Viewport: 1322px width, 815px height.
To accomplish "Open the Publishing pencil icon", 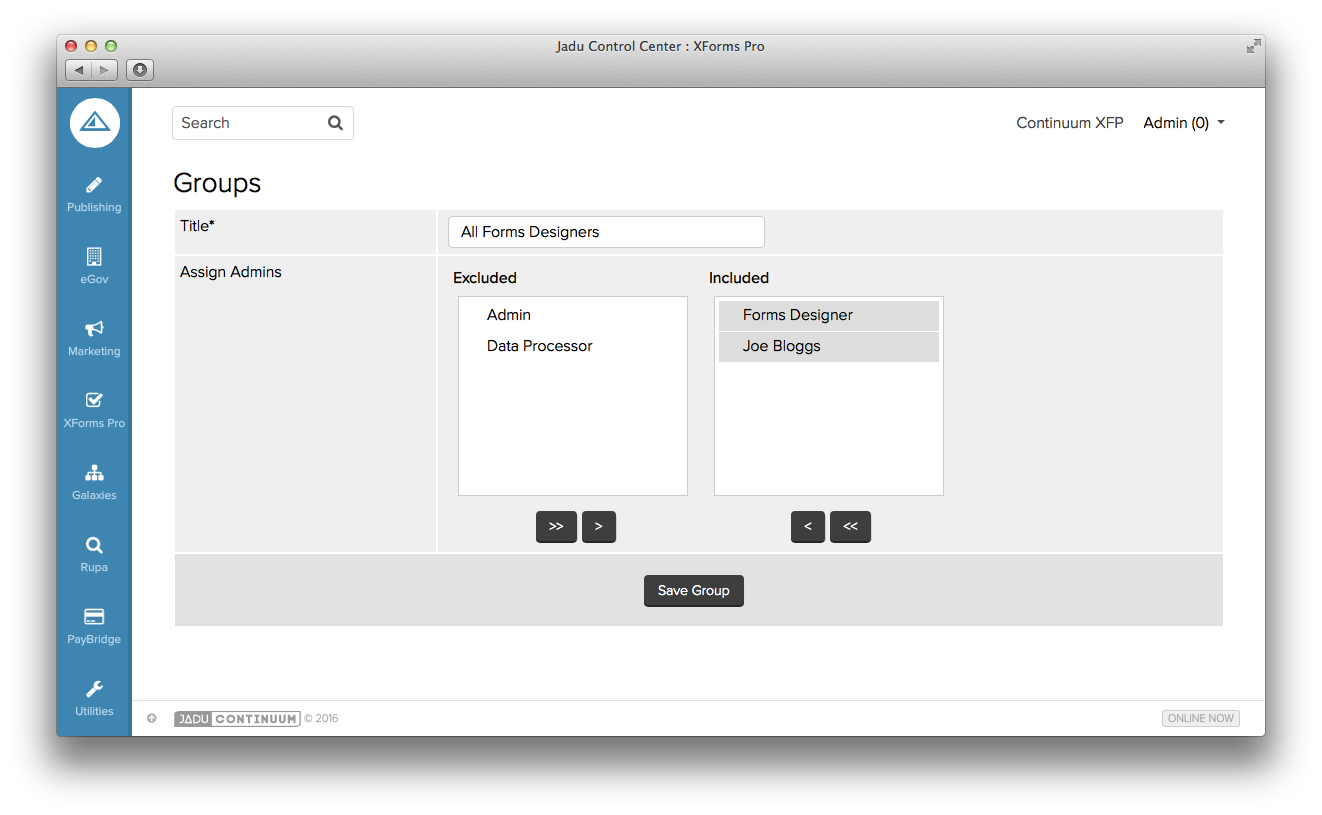I will [x=94, y=185].
